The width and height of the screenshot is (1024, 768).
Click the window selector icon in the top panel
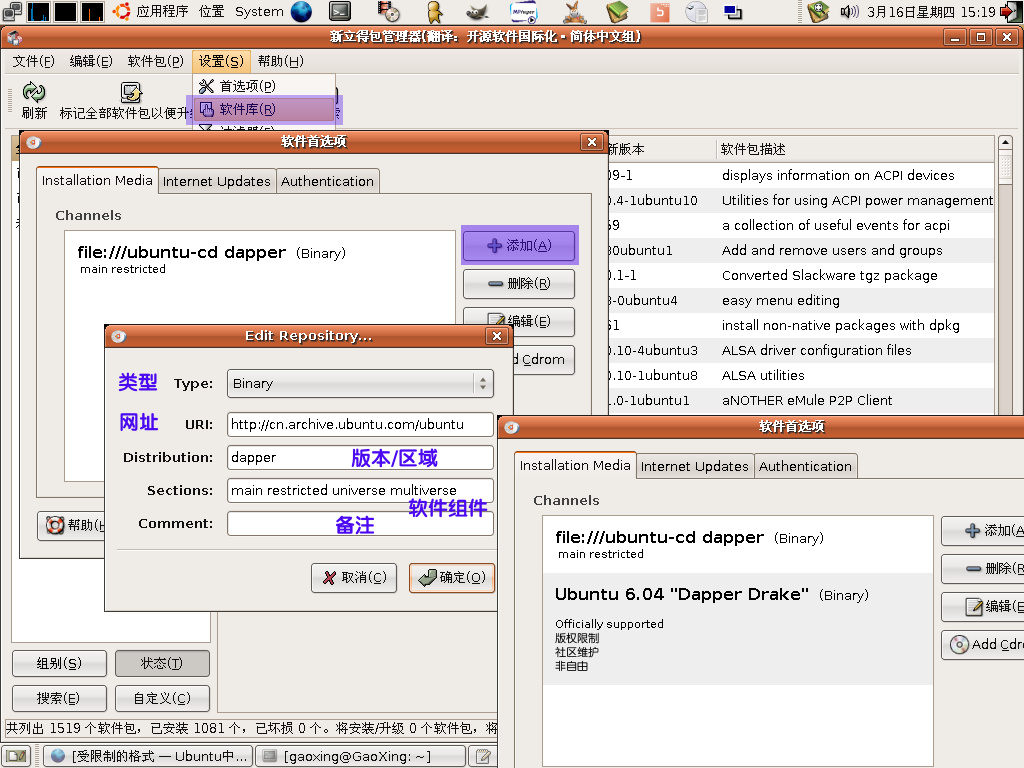12,11
